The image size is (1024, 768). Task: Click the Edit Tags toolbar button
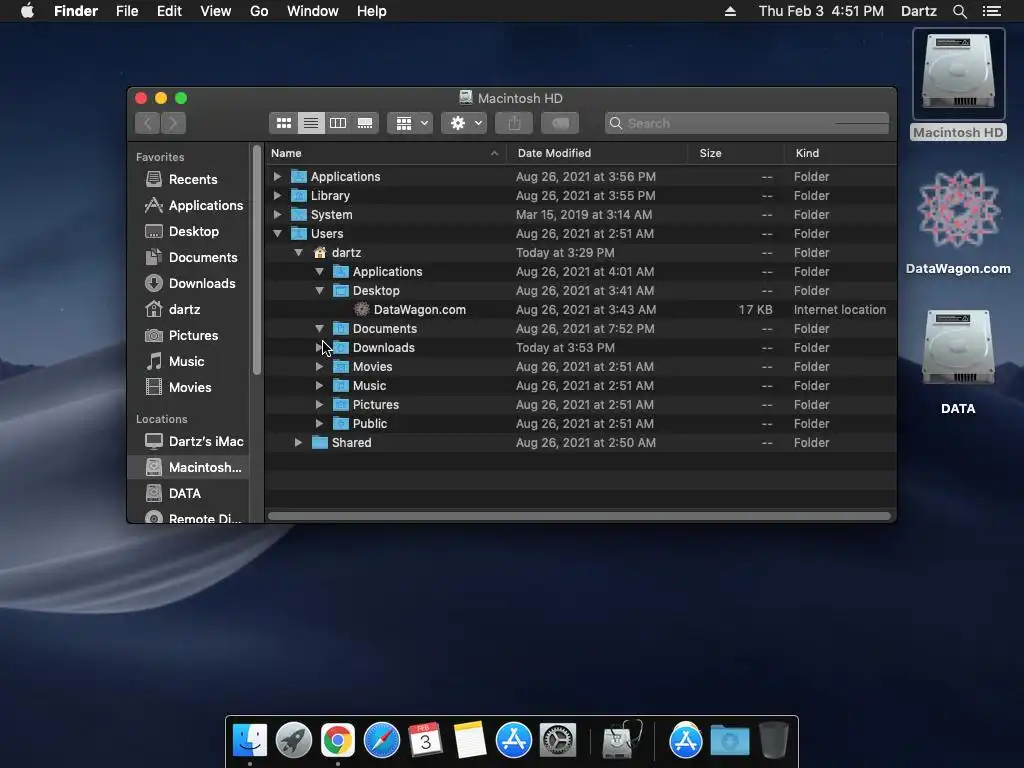coord(560,123)
